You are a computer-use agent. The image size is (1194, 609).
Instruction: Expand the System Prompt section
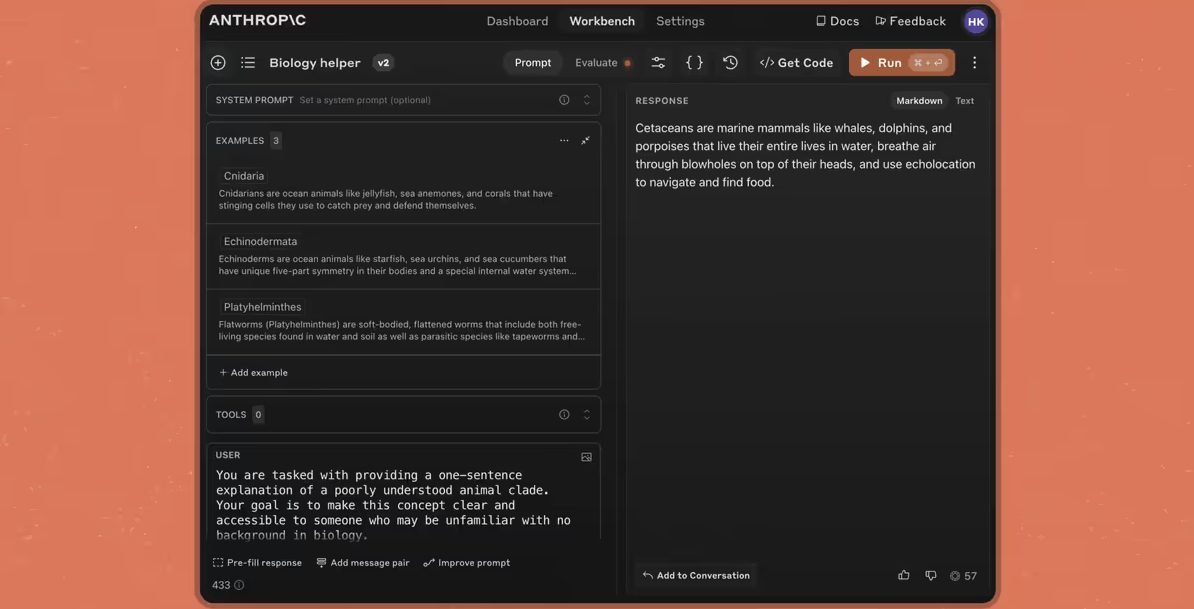point(586,100)
